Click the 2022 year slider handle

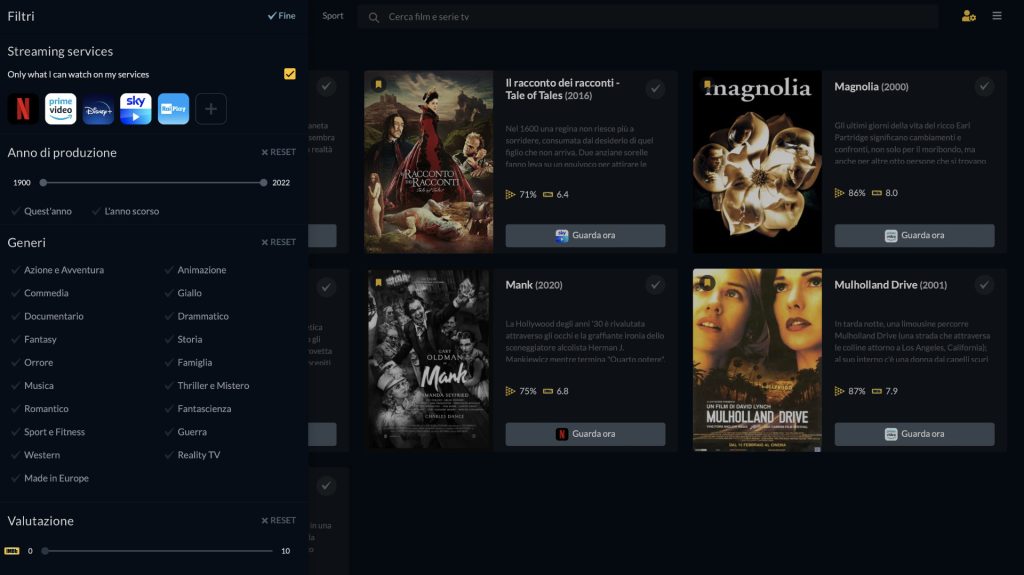click(x=263, y=183)
